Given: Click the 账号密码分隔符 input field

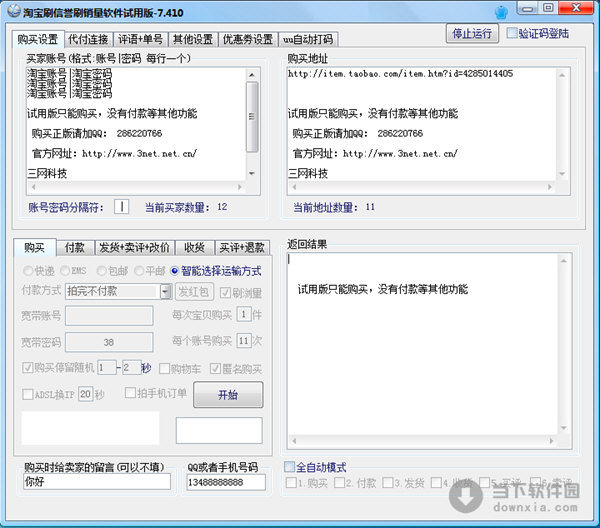Looking at the screenshot, I should 122,207.
